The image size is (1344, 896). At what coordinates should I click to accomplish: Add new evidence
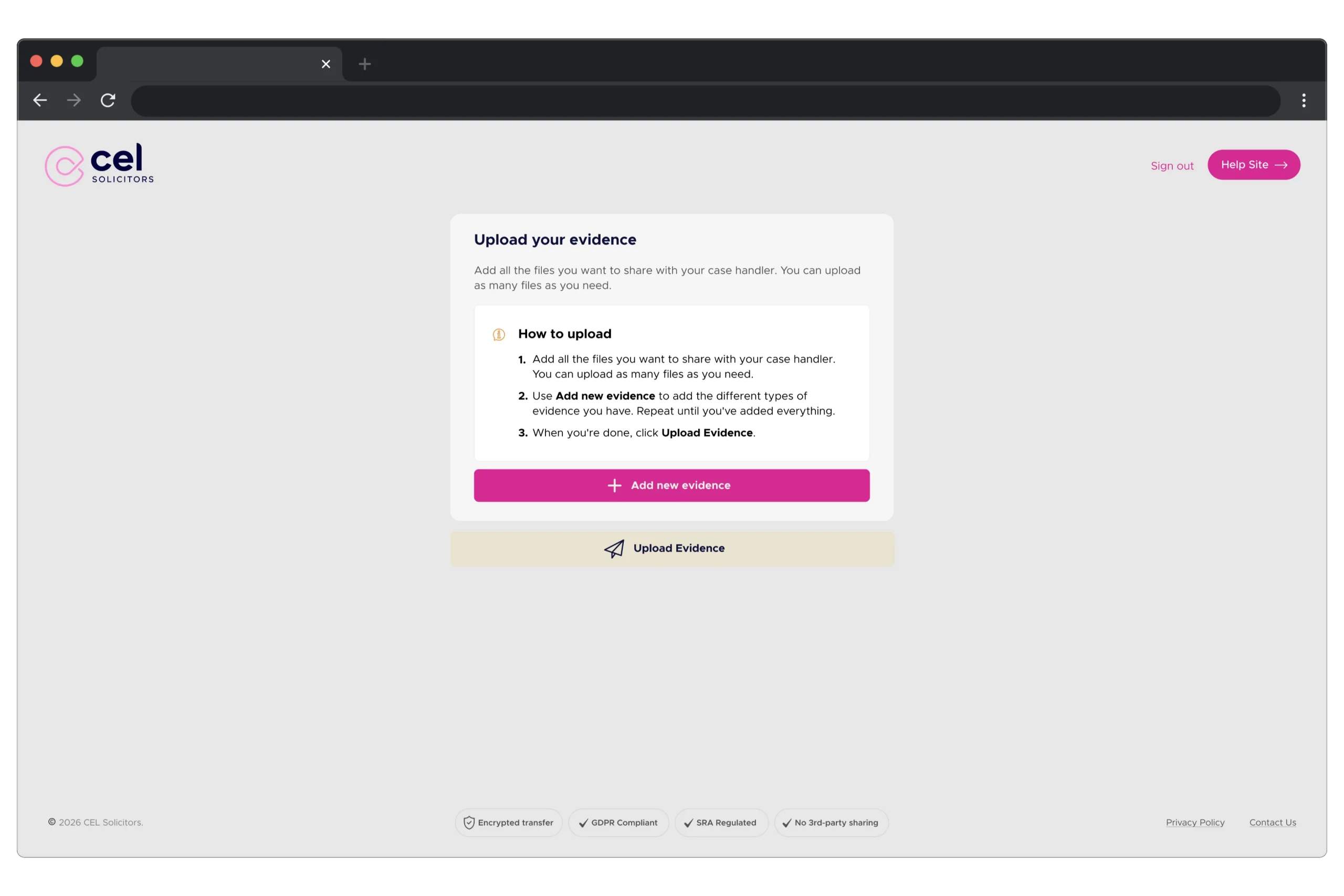click(x=671, y=485)
